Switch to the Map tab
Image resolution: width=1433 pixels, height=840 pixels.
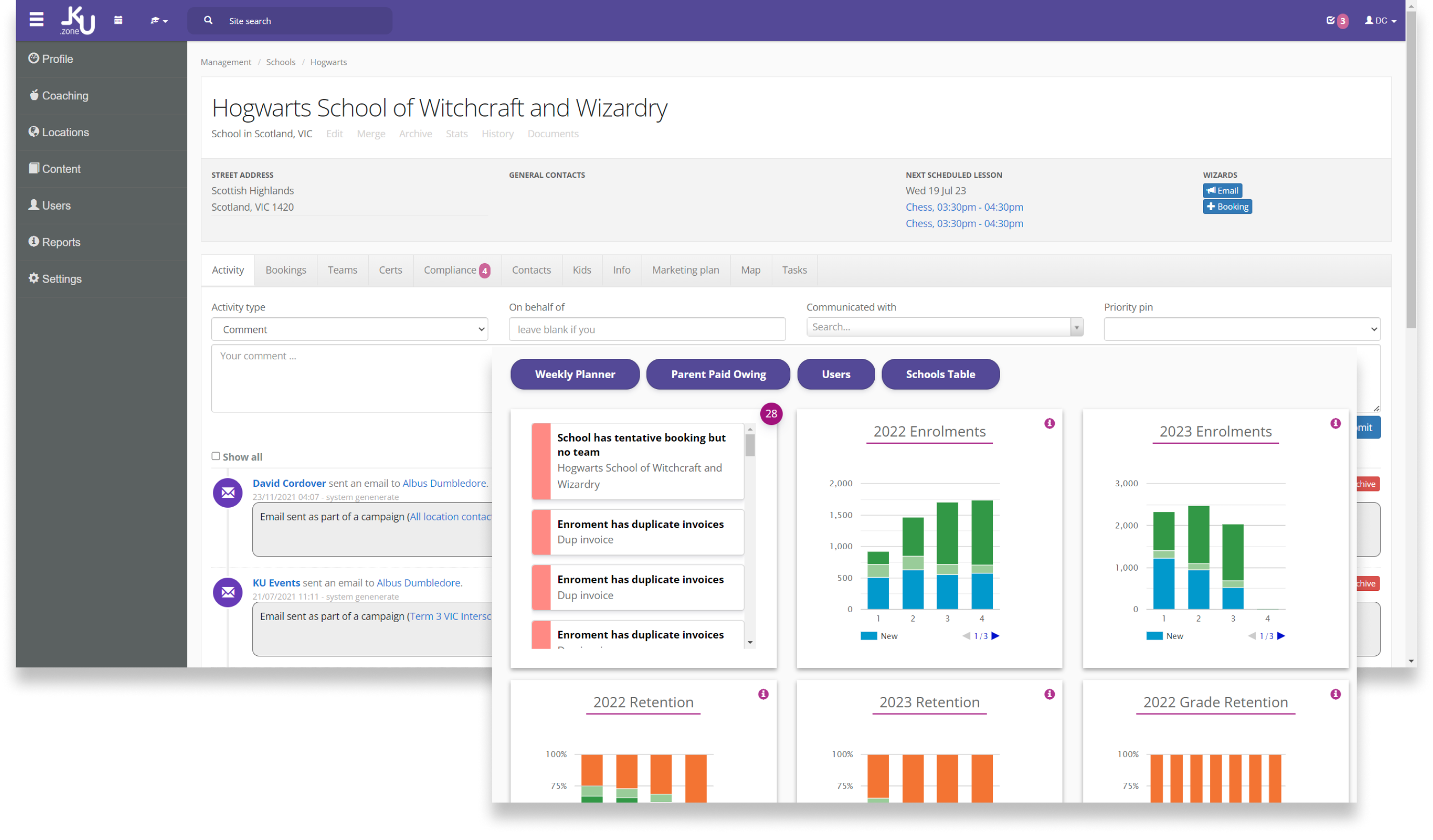click(750, 270)
